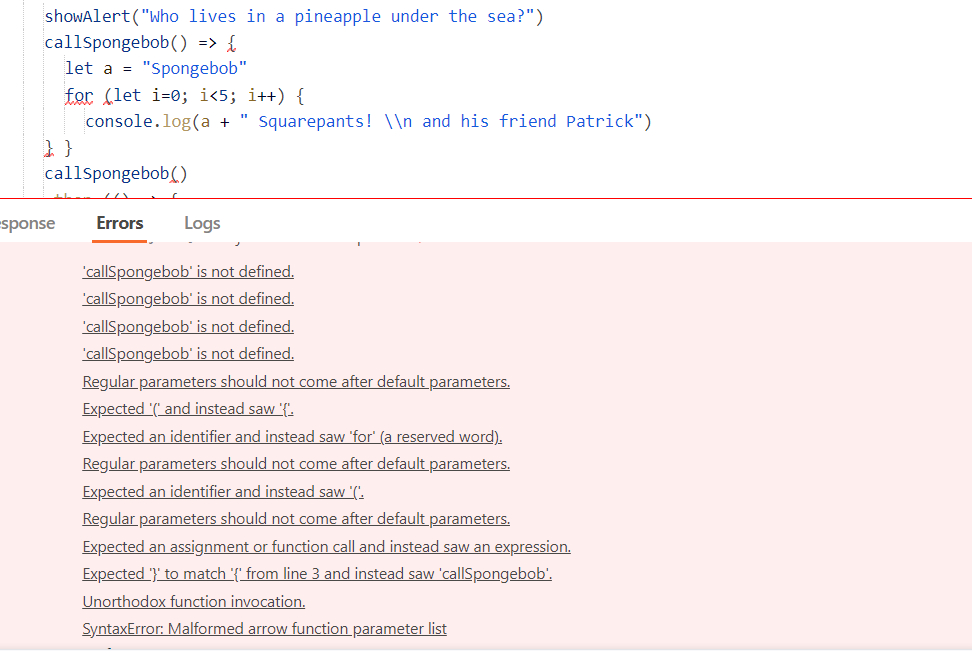Click the underlined "for" keyword in the code
Screen dimensions: 972x651
[79, 95]
